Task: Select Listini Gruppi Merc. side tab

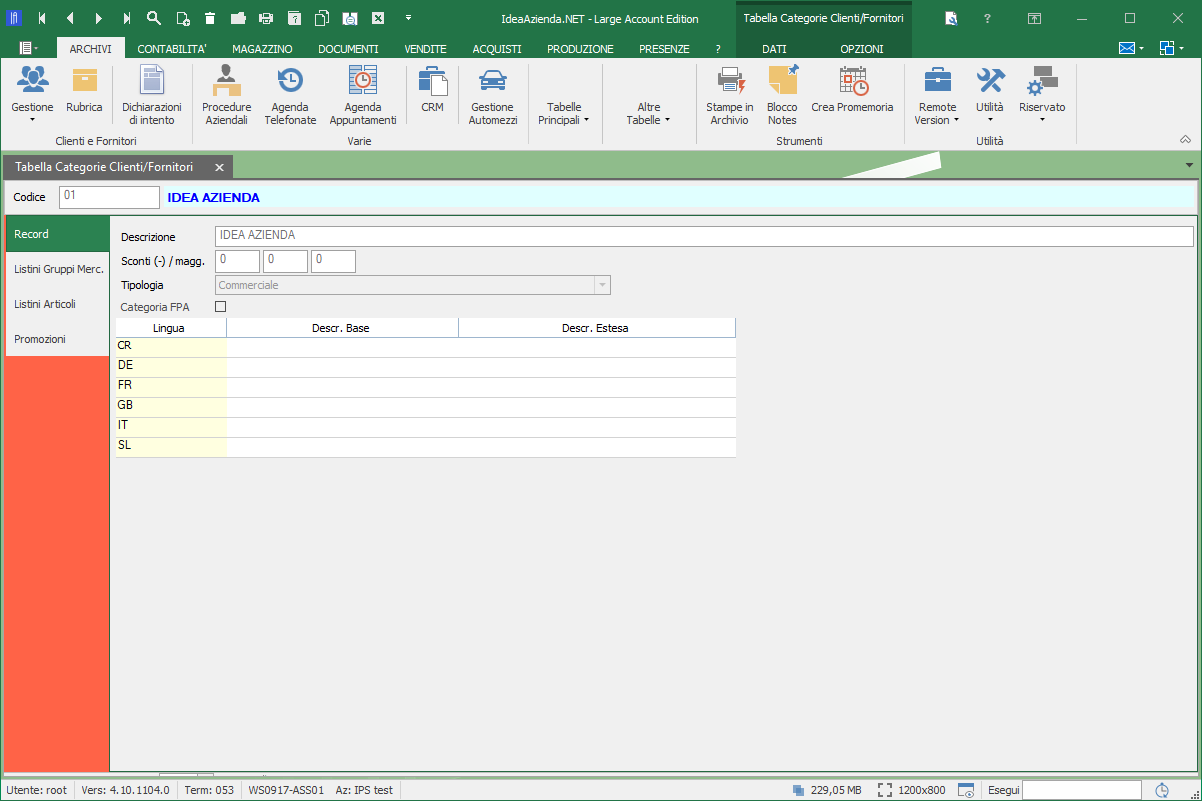Action: click(x=58, y=269)
